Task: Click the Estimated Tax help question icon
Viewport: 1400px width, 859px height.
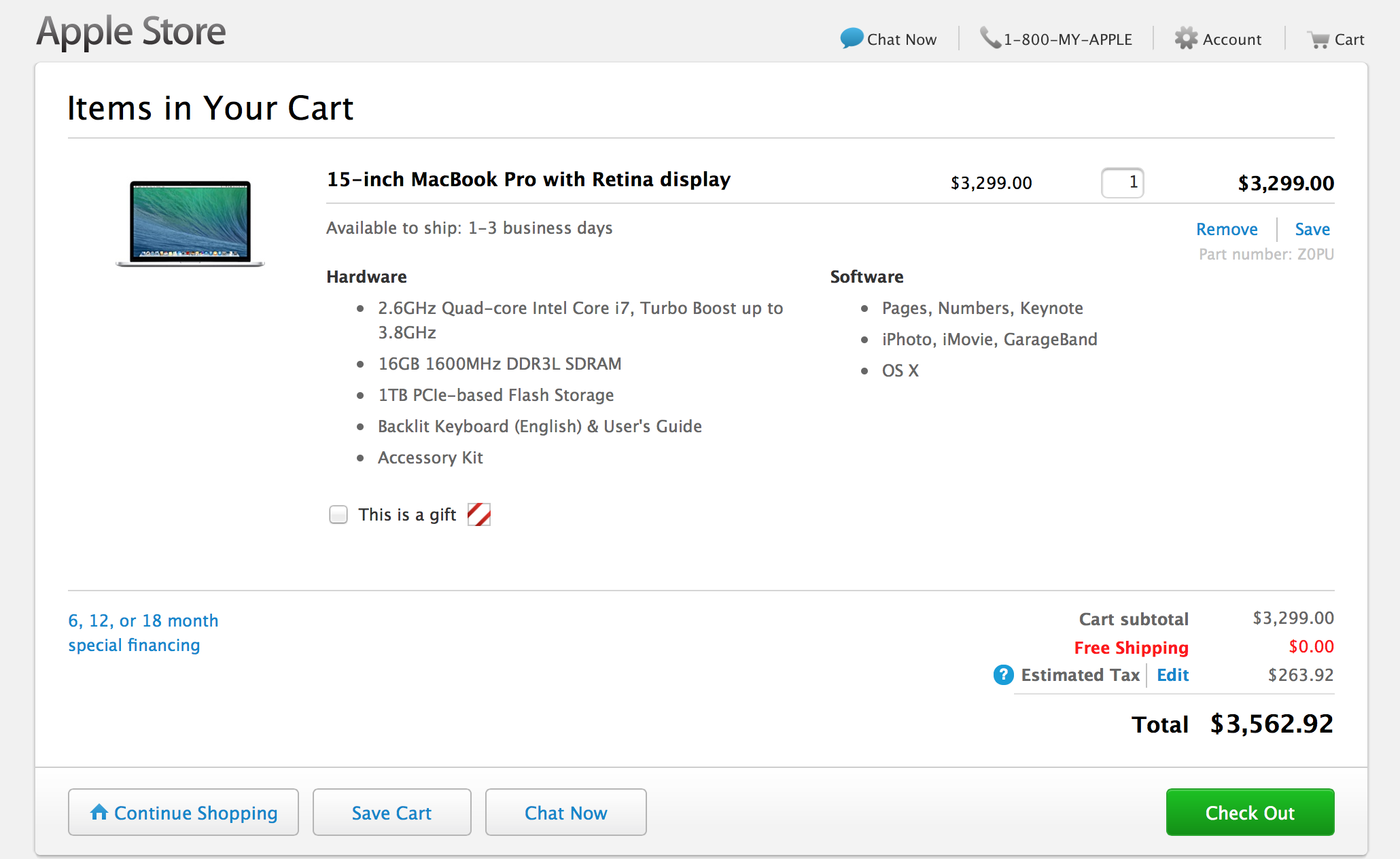Action: click(1003, 675)
